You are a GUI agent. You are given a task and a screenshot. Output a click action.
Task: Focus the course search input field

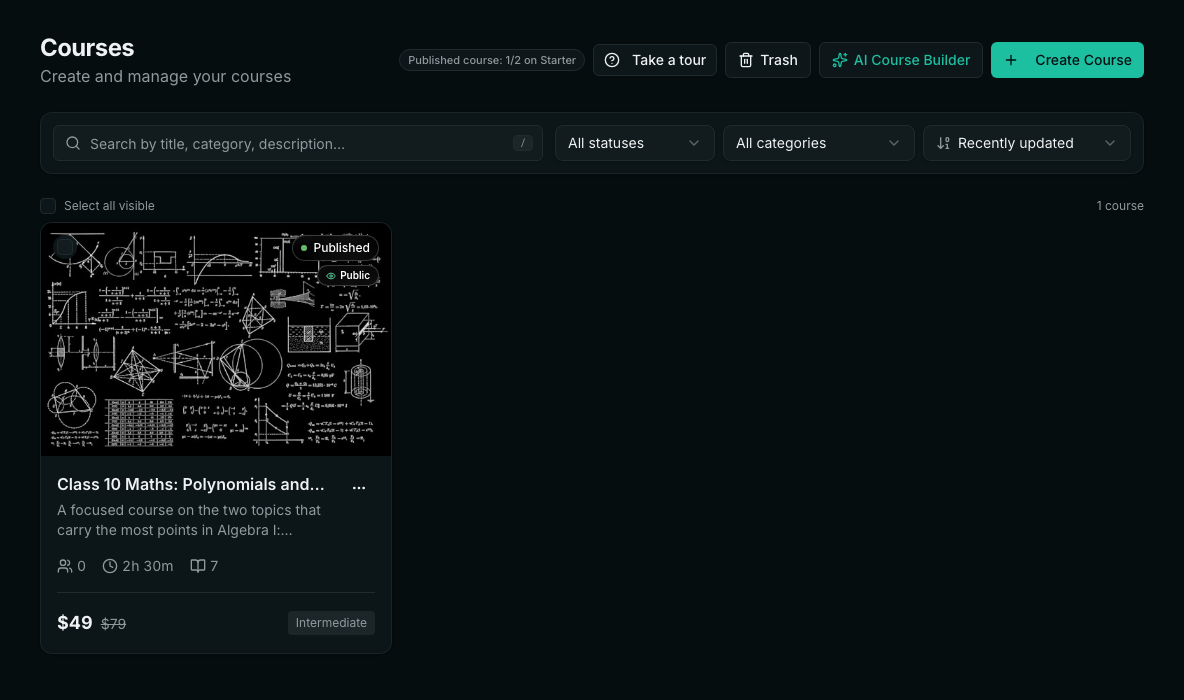[298, 143]
